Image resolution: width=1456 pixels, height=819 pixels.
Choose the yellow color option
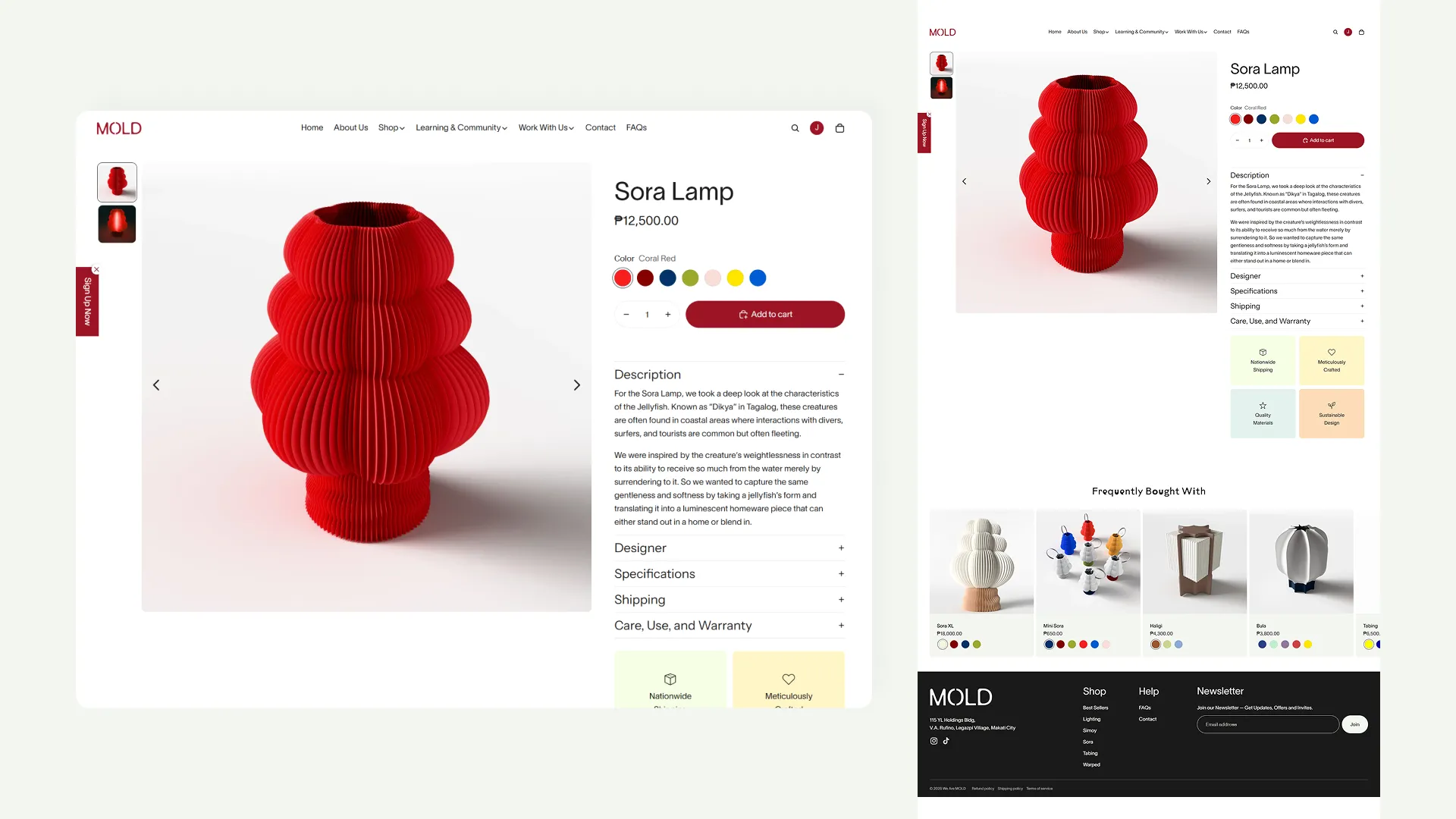pyautogui.click(x=735, y=278)
